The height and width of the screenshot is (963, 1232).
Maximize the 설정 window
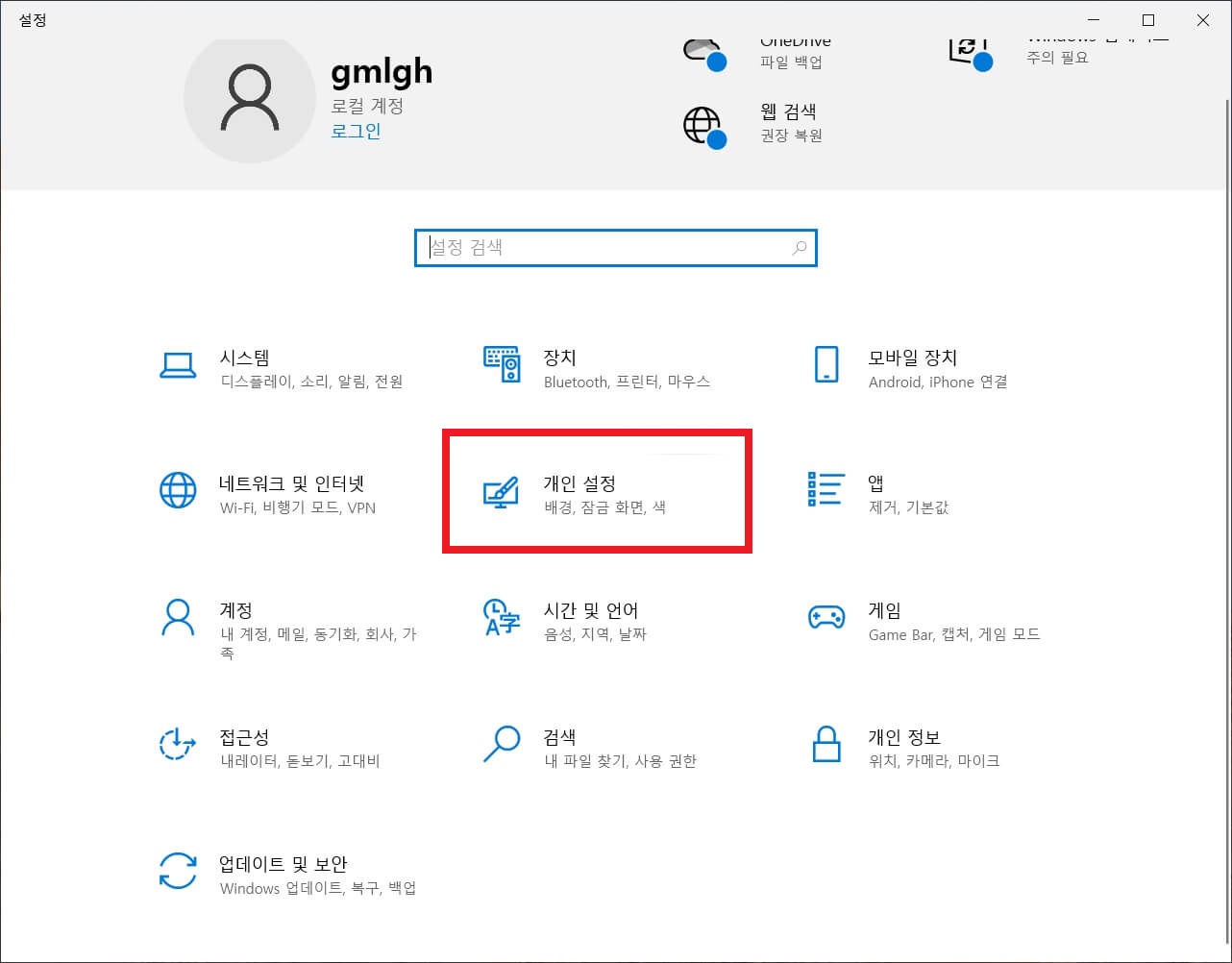(x=1147, y=19)
